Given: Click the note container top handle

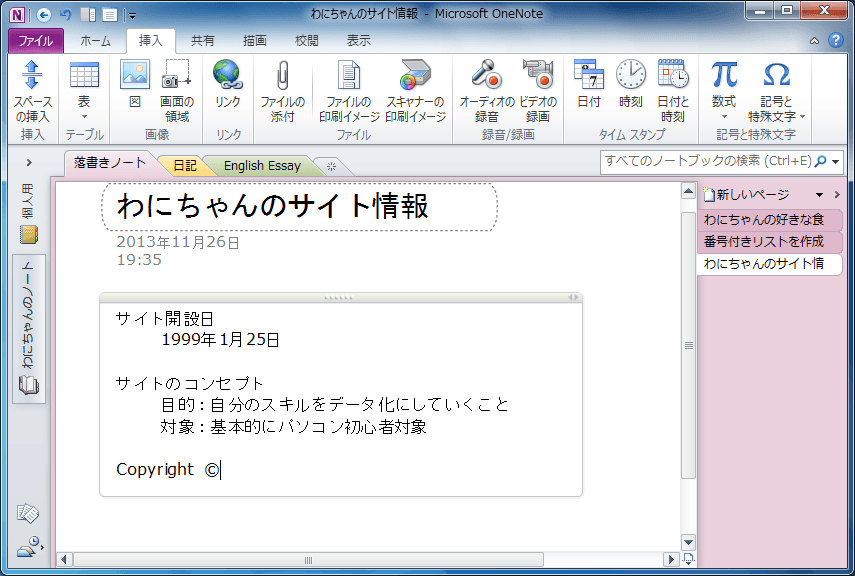Looking at the screenshot, I should point(339,297).
